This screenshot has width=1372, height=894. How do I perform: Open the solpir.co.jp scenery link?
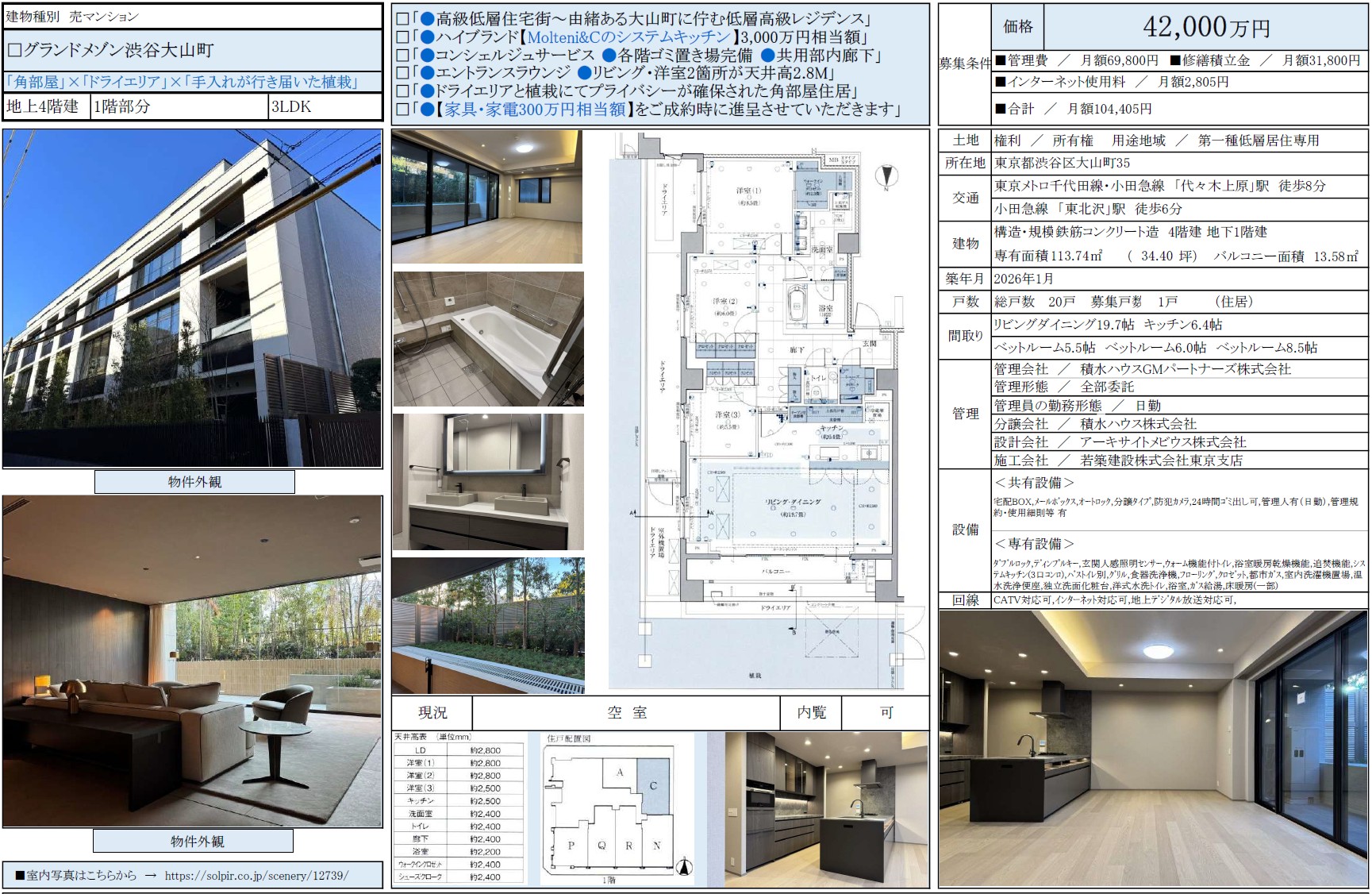point(256,875)
